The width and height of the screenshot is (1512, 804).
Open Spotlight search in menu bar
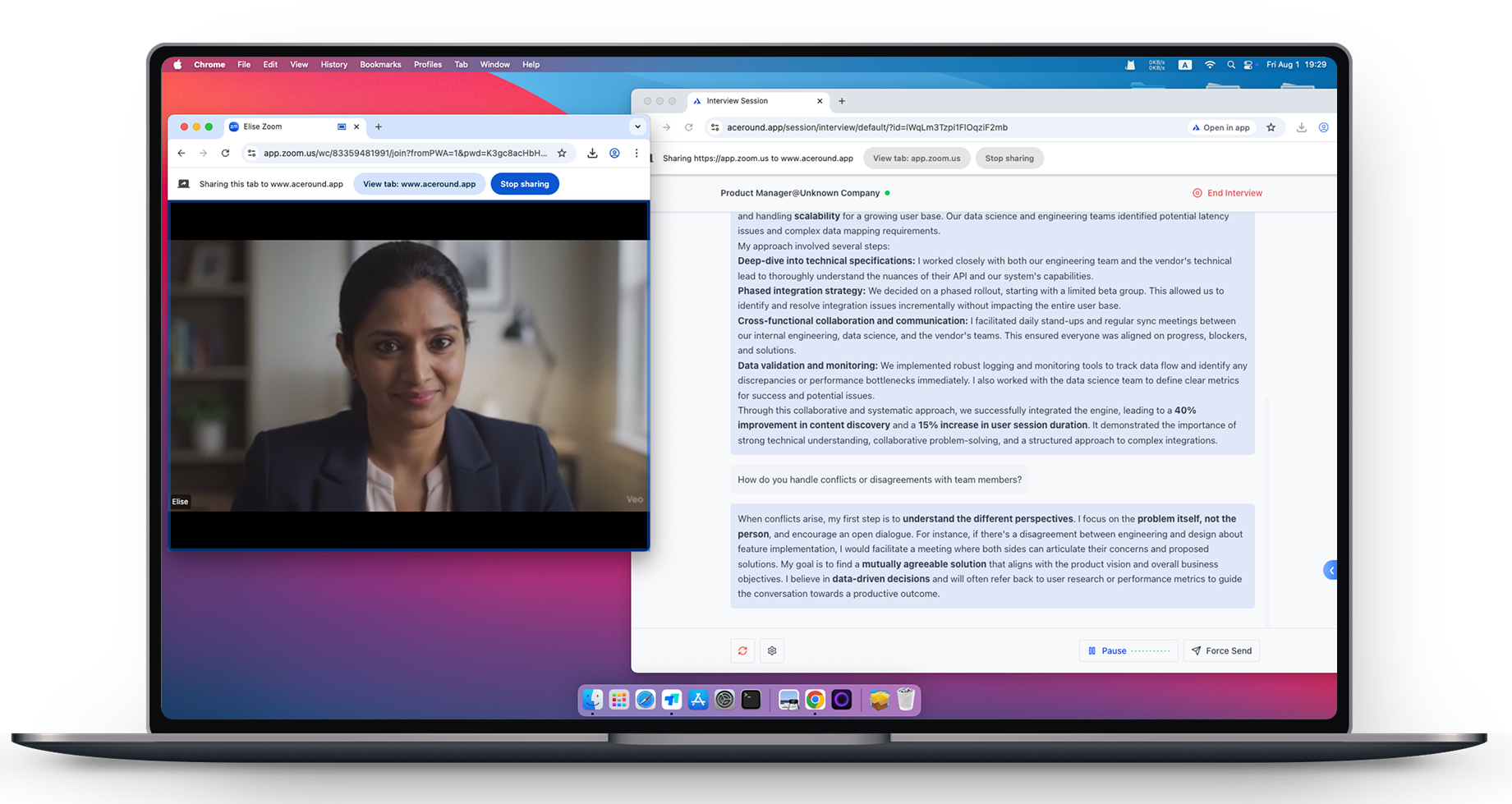(x=1230, y=64)
